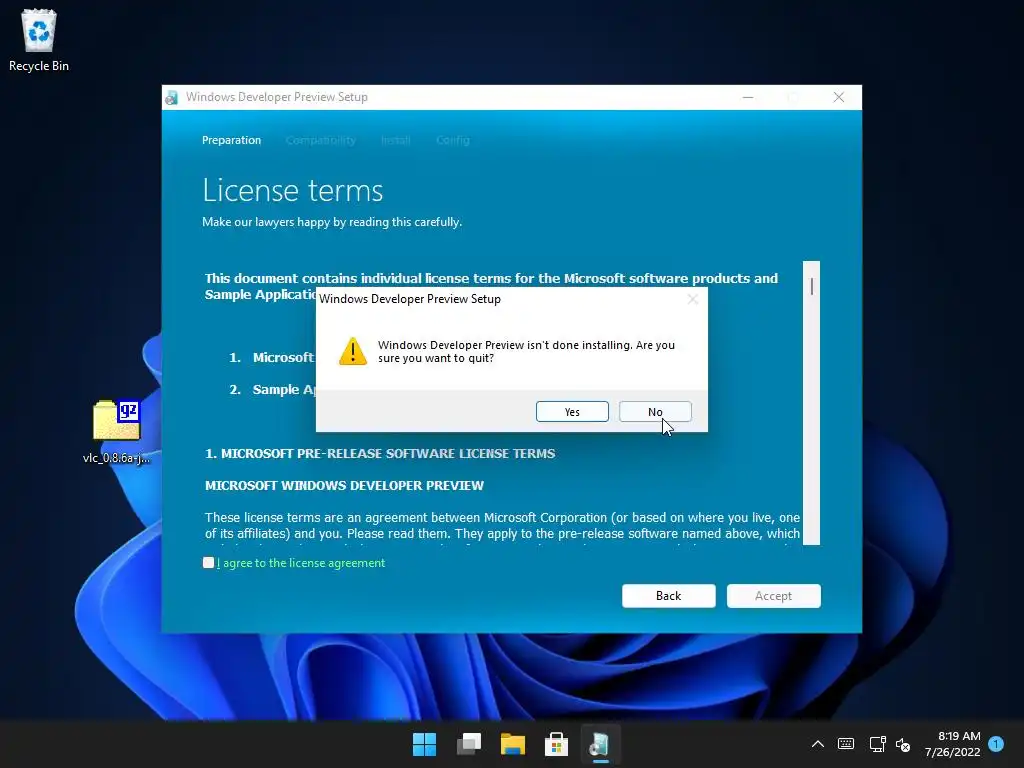Click 'Make our lawyers happy' subtitle text
This screenshot has width=1024, height=768.
tap(332, 222)
